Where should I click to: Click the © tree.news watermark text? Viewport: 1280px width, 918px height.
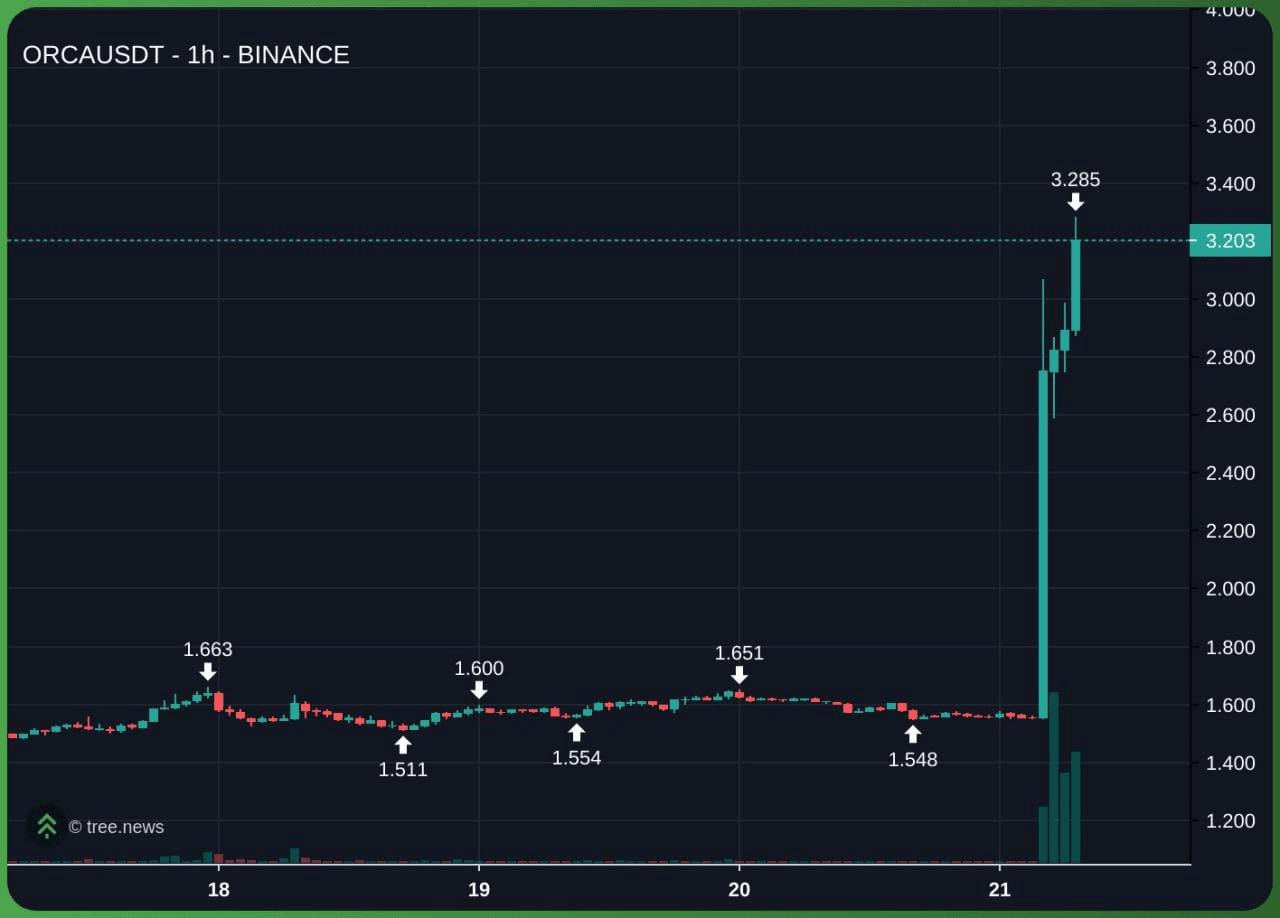[x=116, y=827]
